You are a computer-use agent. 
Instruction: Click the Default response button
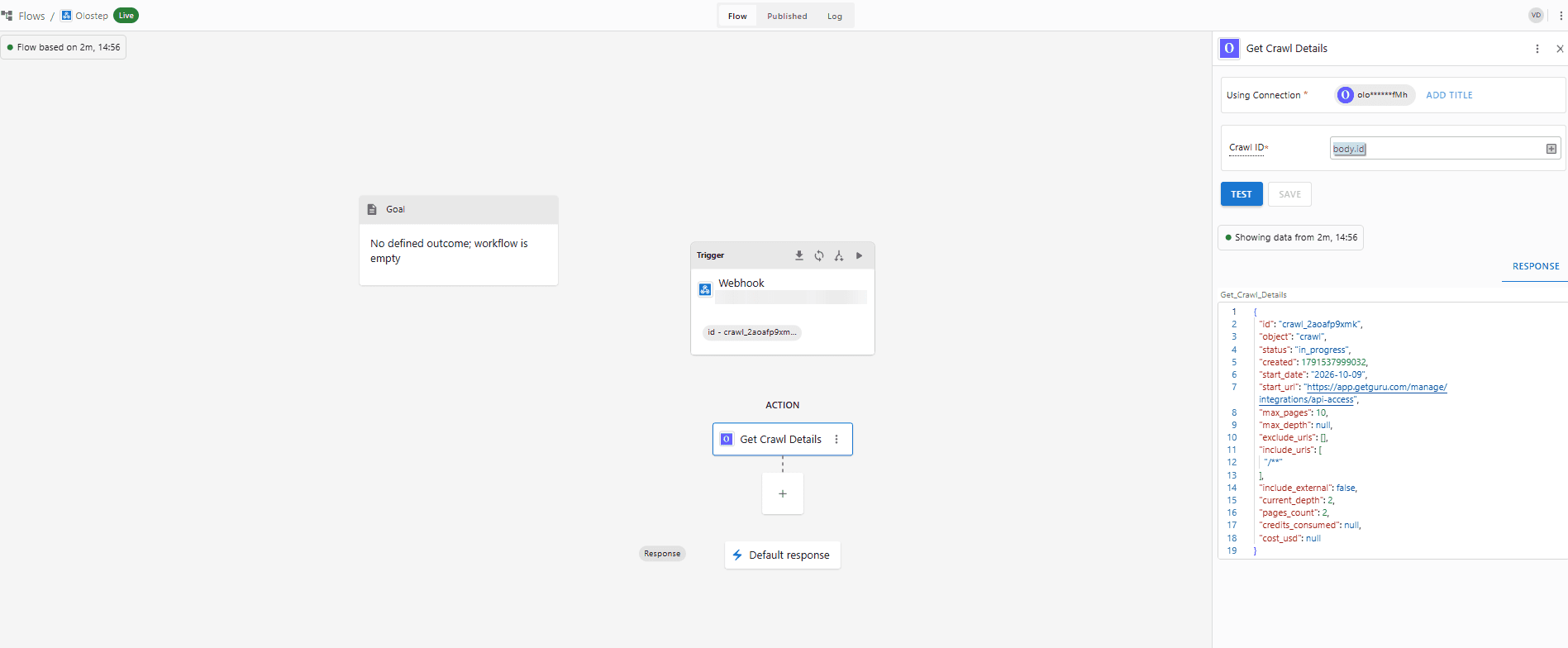(x=783, y=555)
